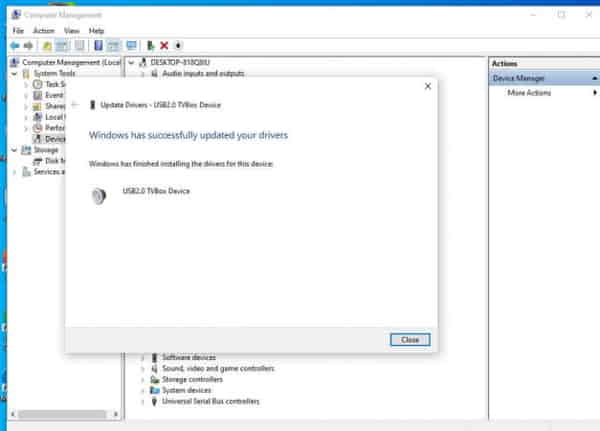Image resolution: width=600 pixels, height=431 pixels.
Task: Select Device Manager in the console tree
Action: [55, 139]
